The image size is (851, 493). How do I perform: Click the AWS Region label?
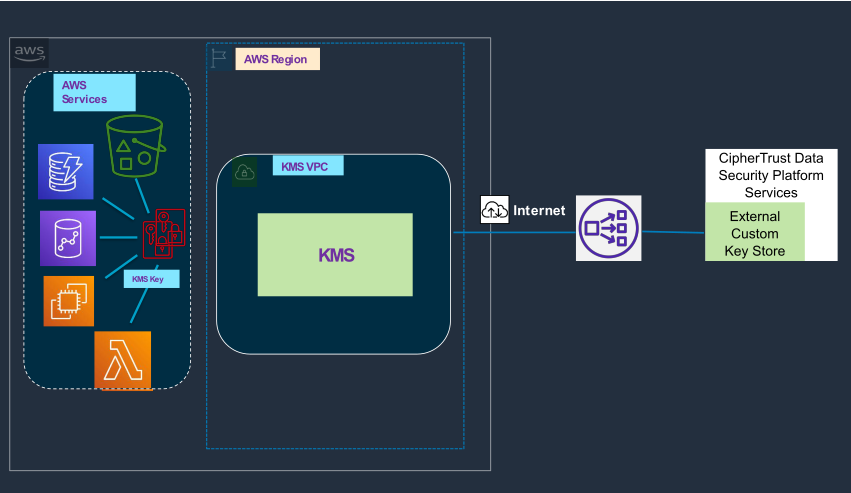(277, 60)
